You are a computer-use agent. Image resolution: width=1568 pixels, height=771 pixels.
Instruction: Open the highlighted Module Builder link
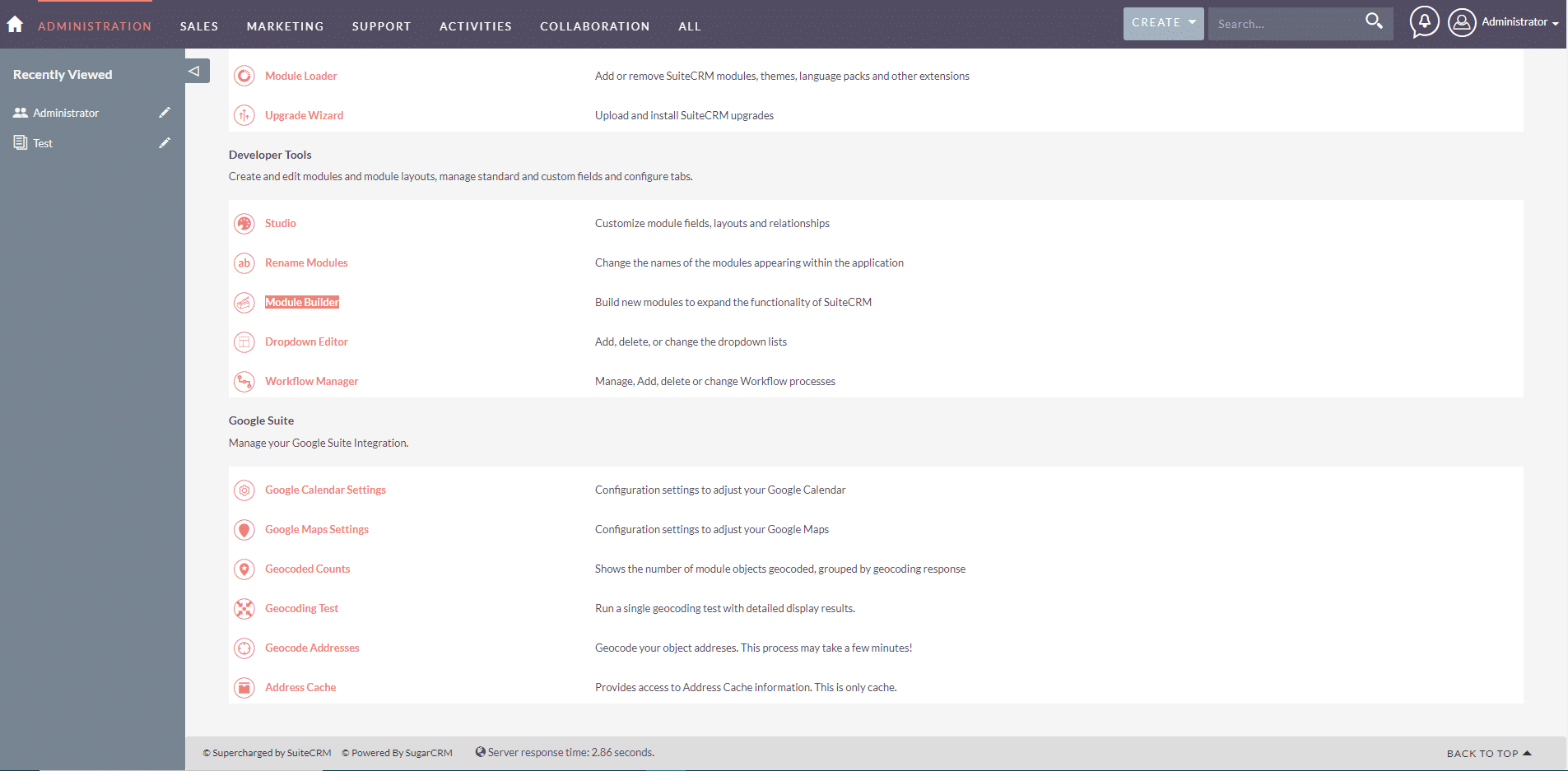(302, 302)
